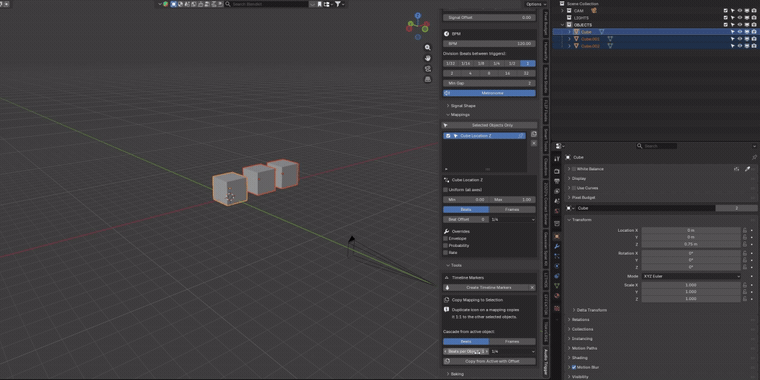Hide Cube.002 in viewport with eye icon

[x=740, y=46]
